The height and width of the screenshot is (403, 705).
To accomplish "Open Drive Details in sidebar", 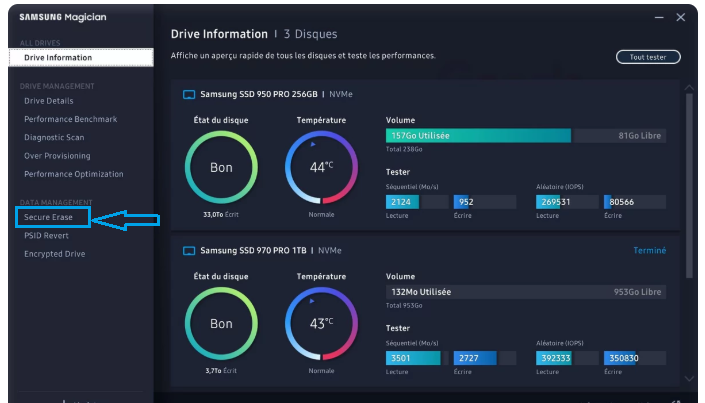I will pyautogui.click(x=49, y=101).
